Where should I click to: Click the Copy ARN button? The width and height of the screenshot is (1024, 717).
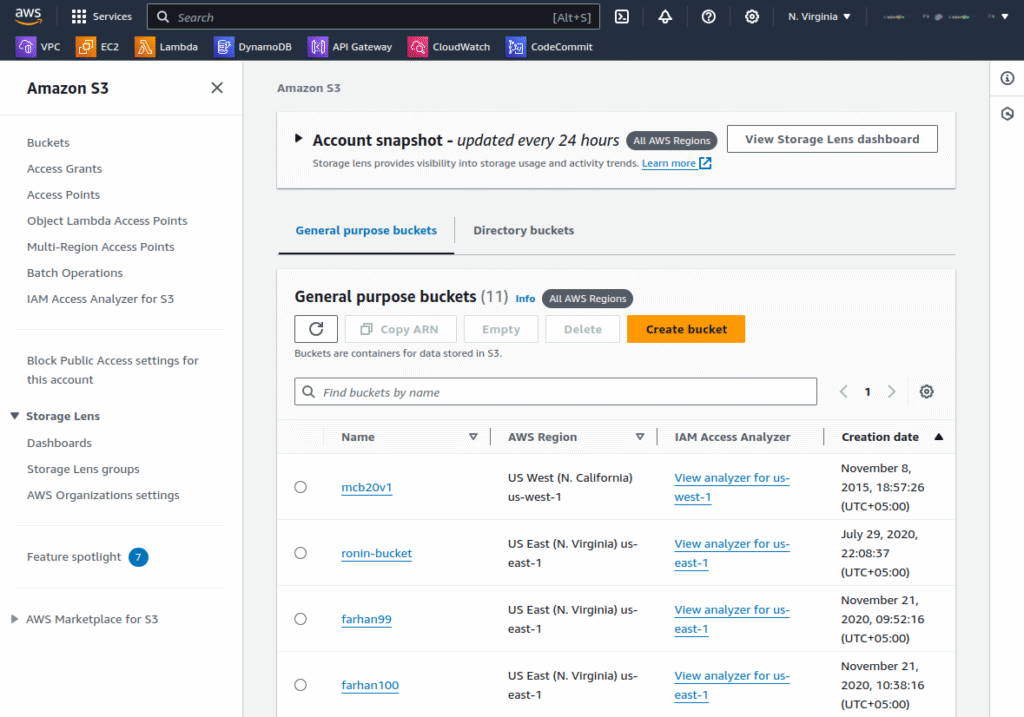(400, 329)
